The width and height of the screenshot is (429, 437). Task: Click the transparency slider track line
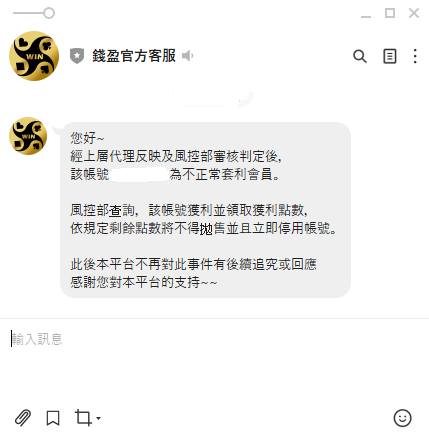pos(28,13)
